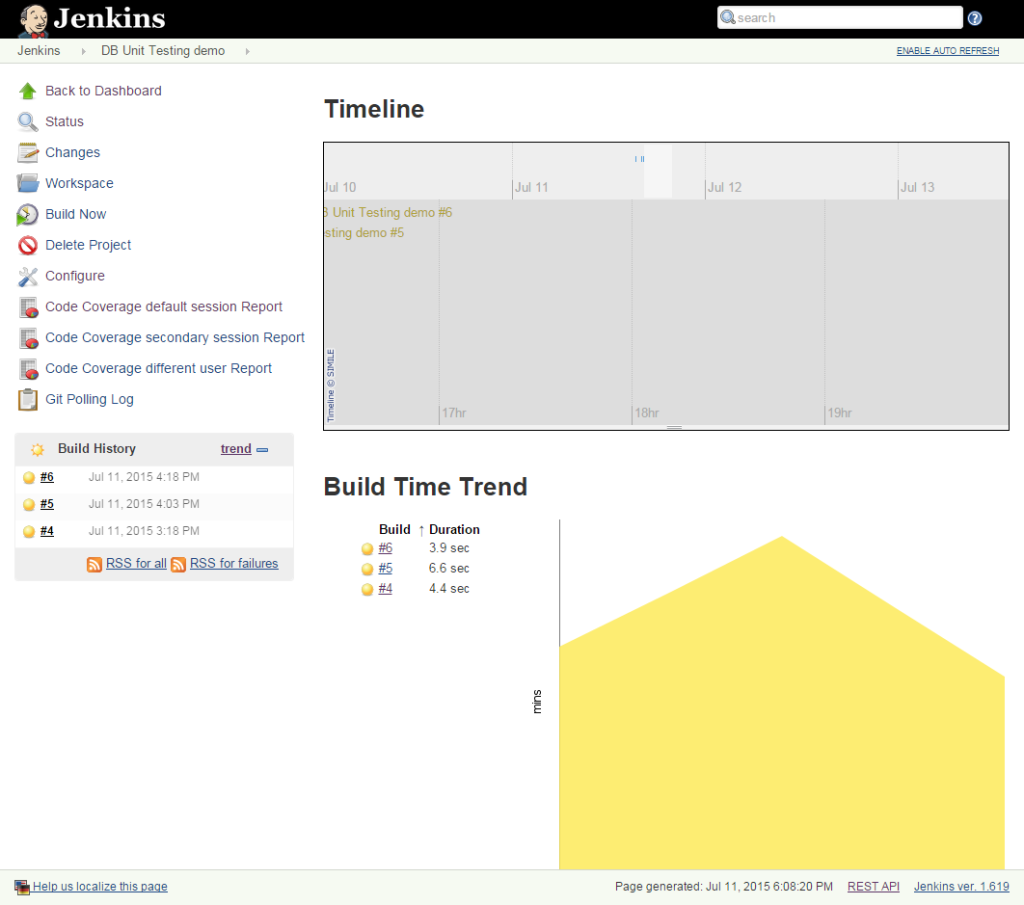Click the Changes notepad icon

click(x=27, y=152)
